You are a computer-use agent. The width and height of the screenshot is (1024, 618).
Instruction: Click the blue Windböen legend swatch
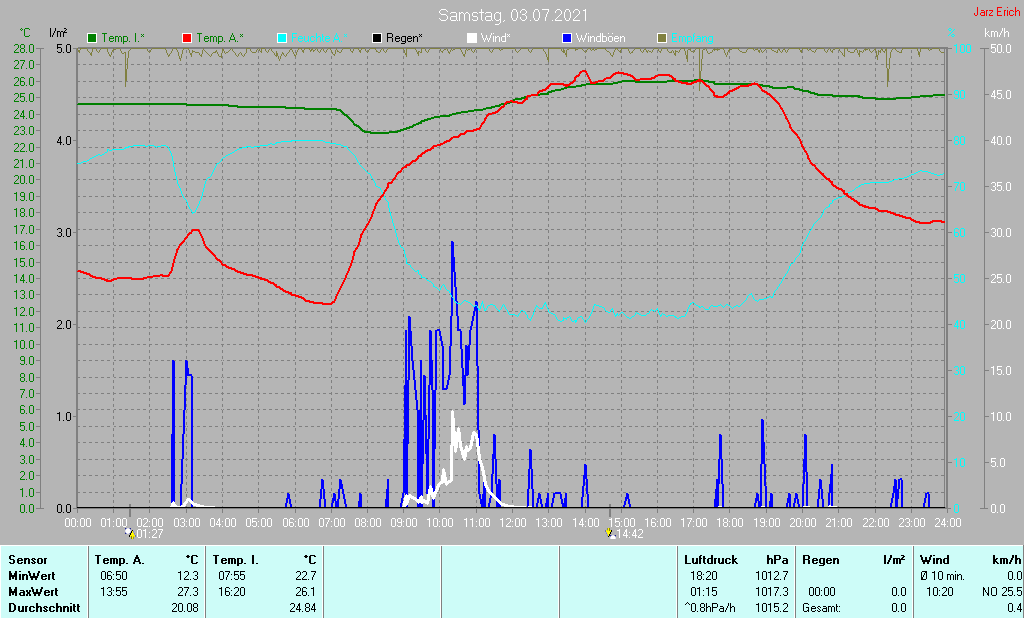point(567,38)
